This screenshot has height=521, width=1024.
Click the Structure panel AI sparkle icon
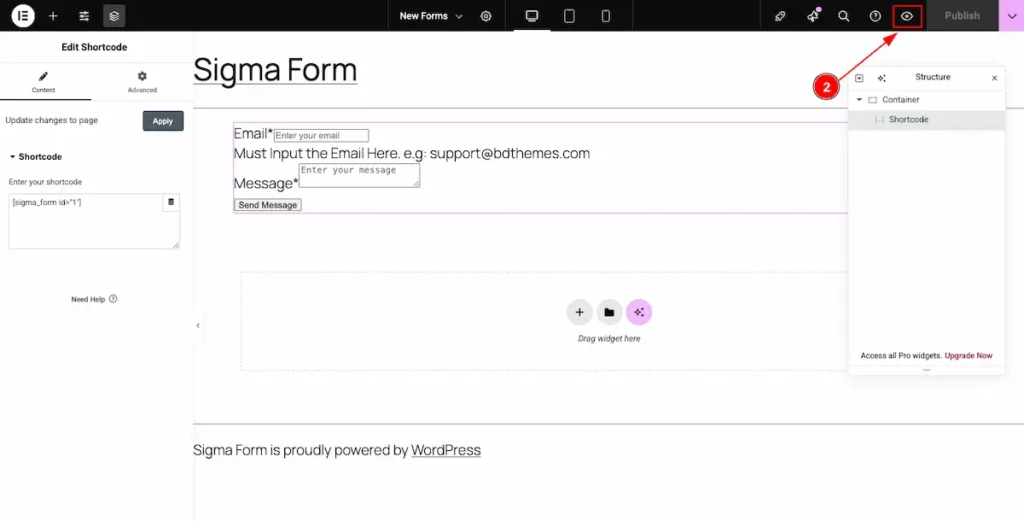coord(882,78)
